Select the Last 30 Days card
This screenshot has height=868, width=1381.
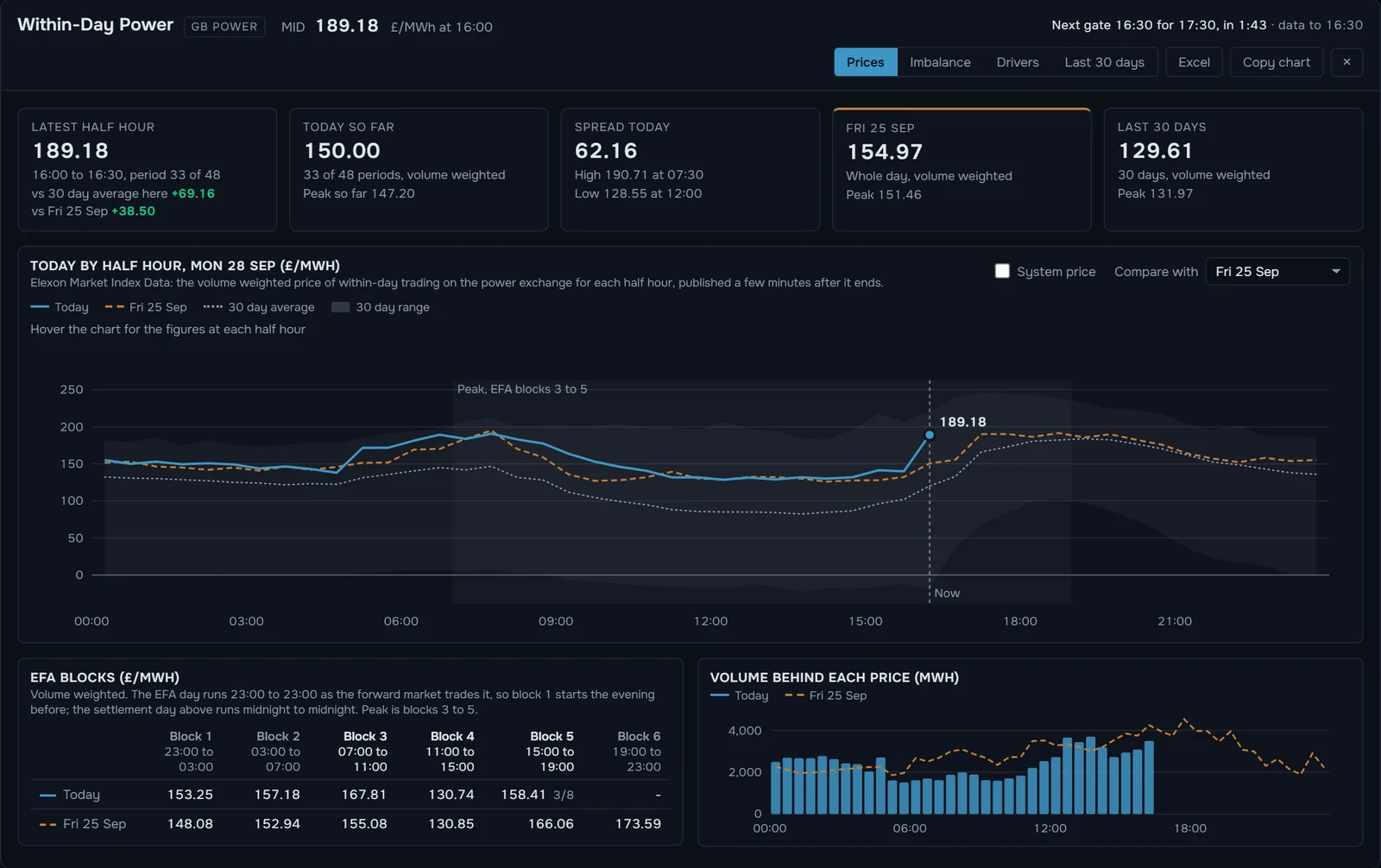[x=1233, y=169]
